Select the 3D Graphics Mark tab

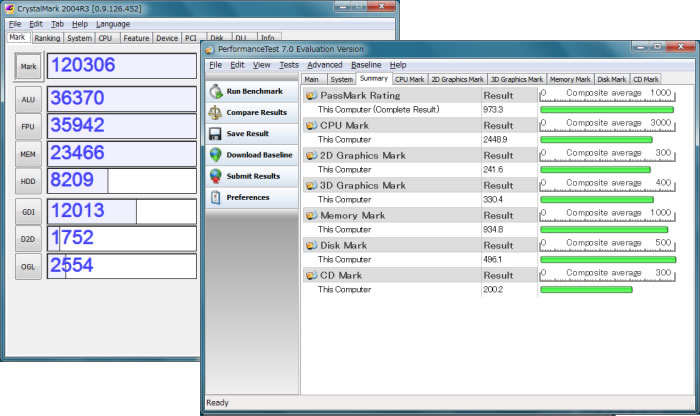[517, 79]
